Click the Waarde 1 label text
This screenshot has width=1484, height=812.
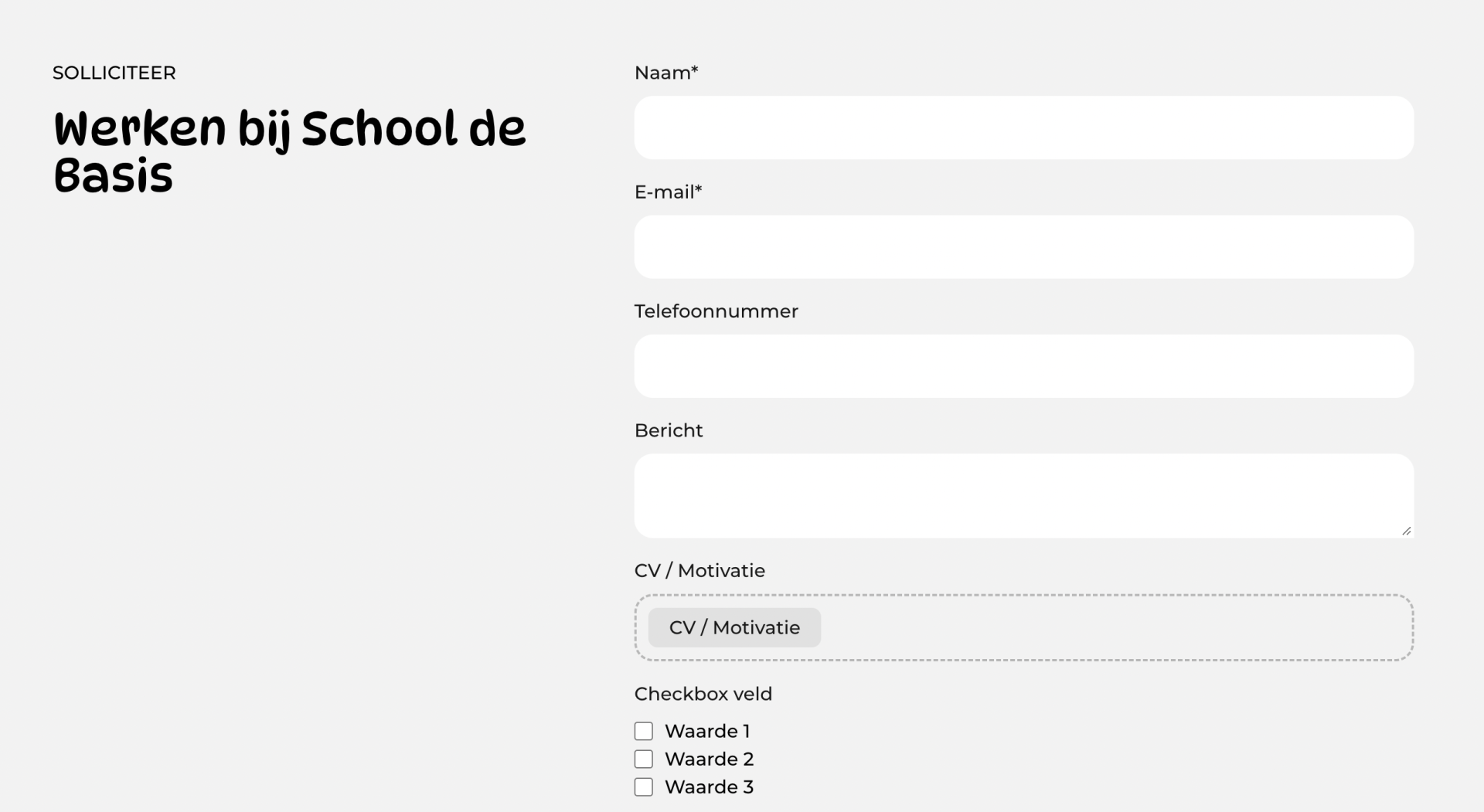[707, 731]
